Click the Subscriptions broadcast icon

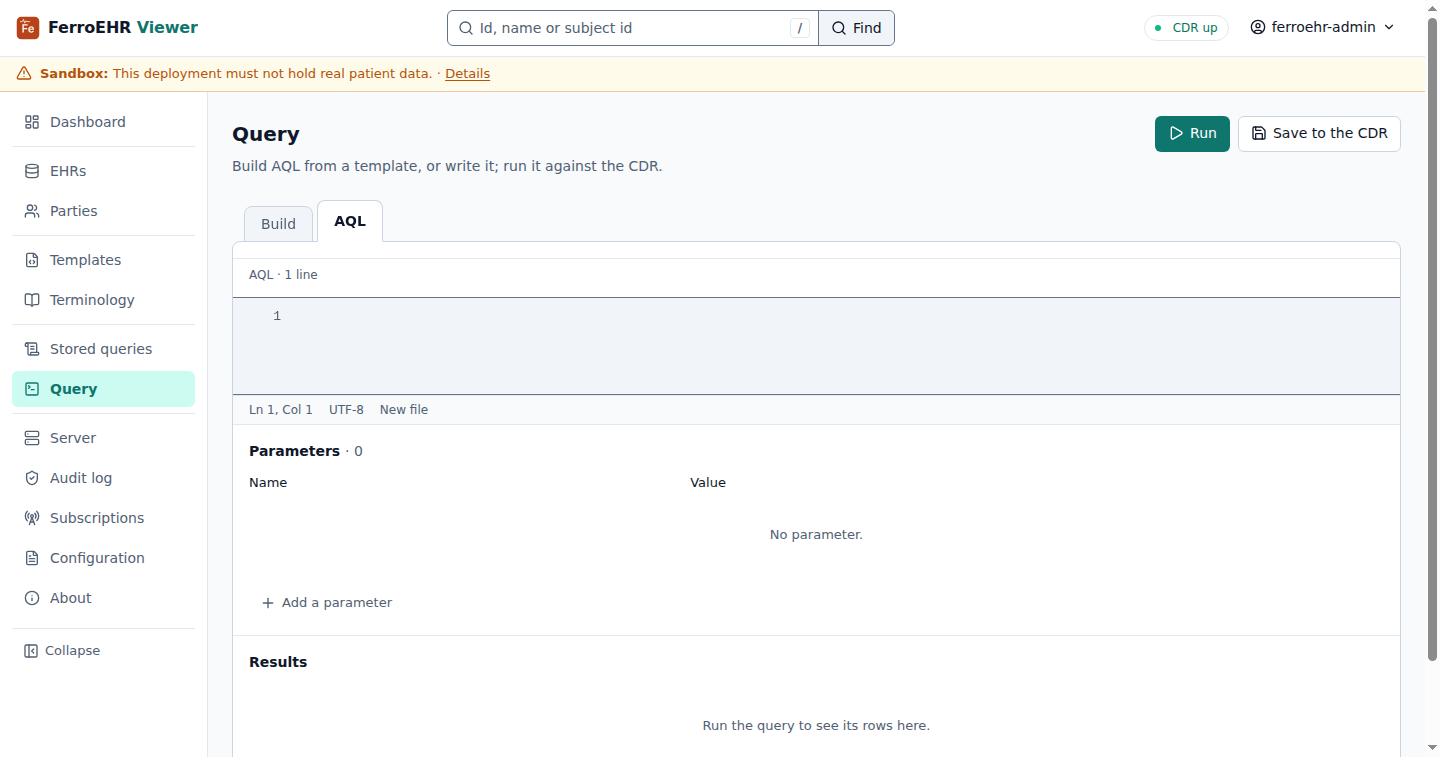(32, 518)
